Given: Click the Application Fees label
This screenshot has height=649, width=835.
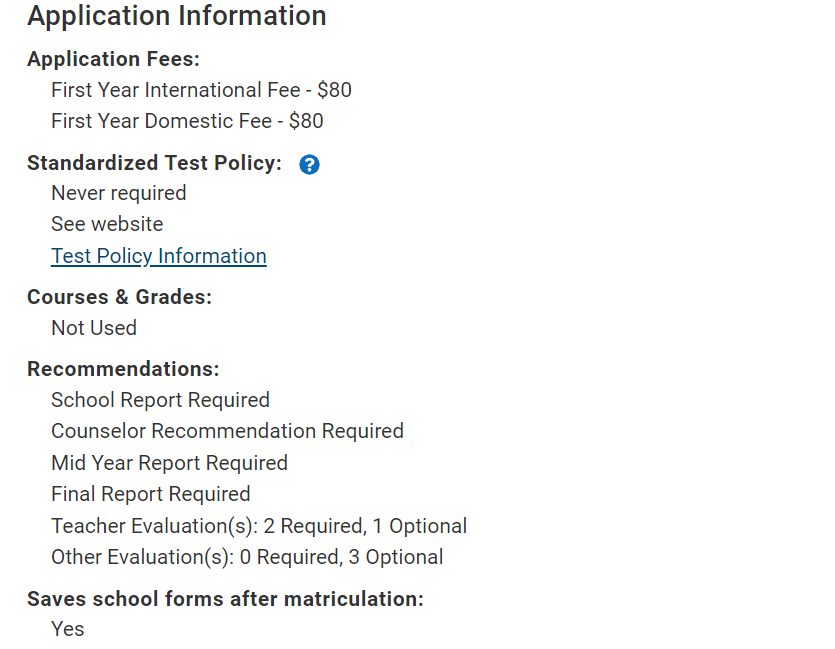Looking at the screenshot, I should coord(113,59).
